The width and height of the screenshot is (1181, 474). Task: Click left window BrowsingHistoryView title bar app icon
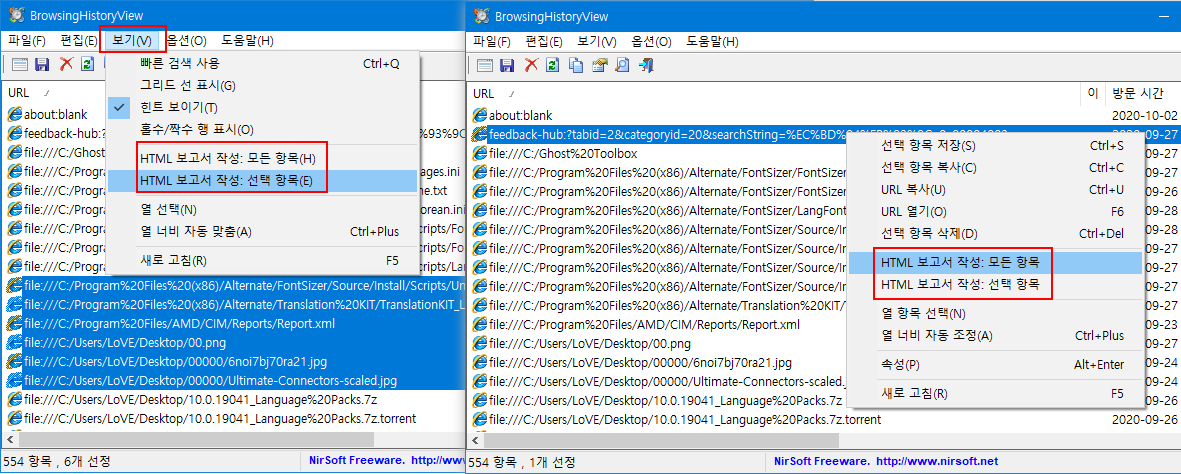point(17,16)
